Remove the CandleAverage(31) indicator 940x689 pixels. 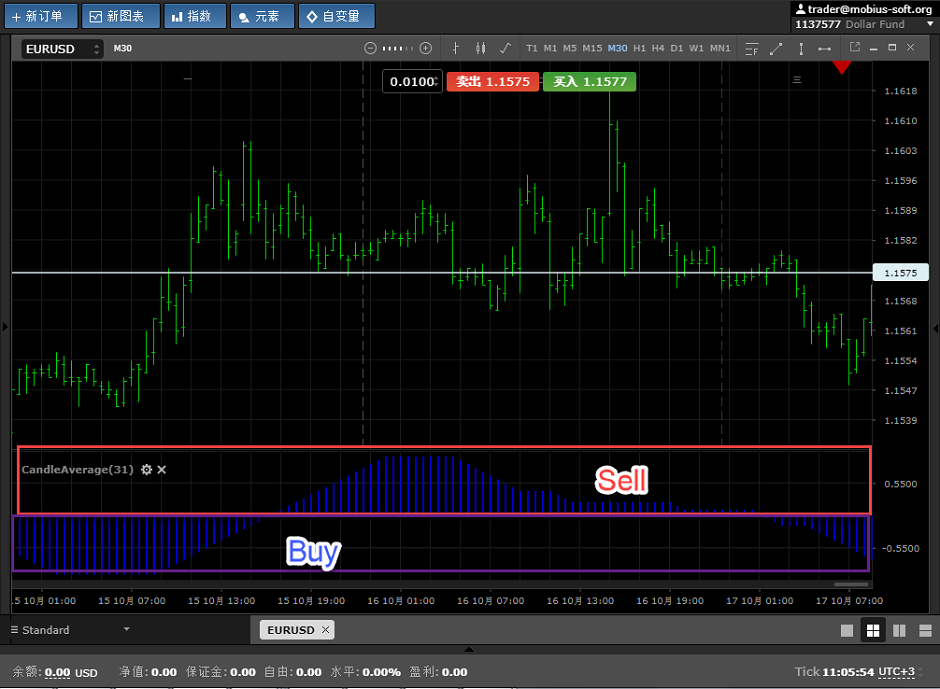[161, 470]
